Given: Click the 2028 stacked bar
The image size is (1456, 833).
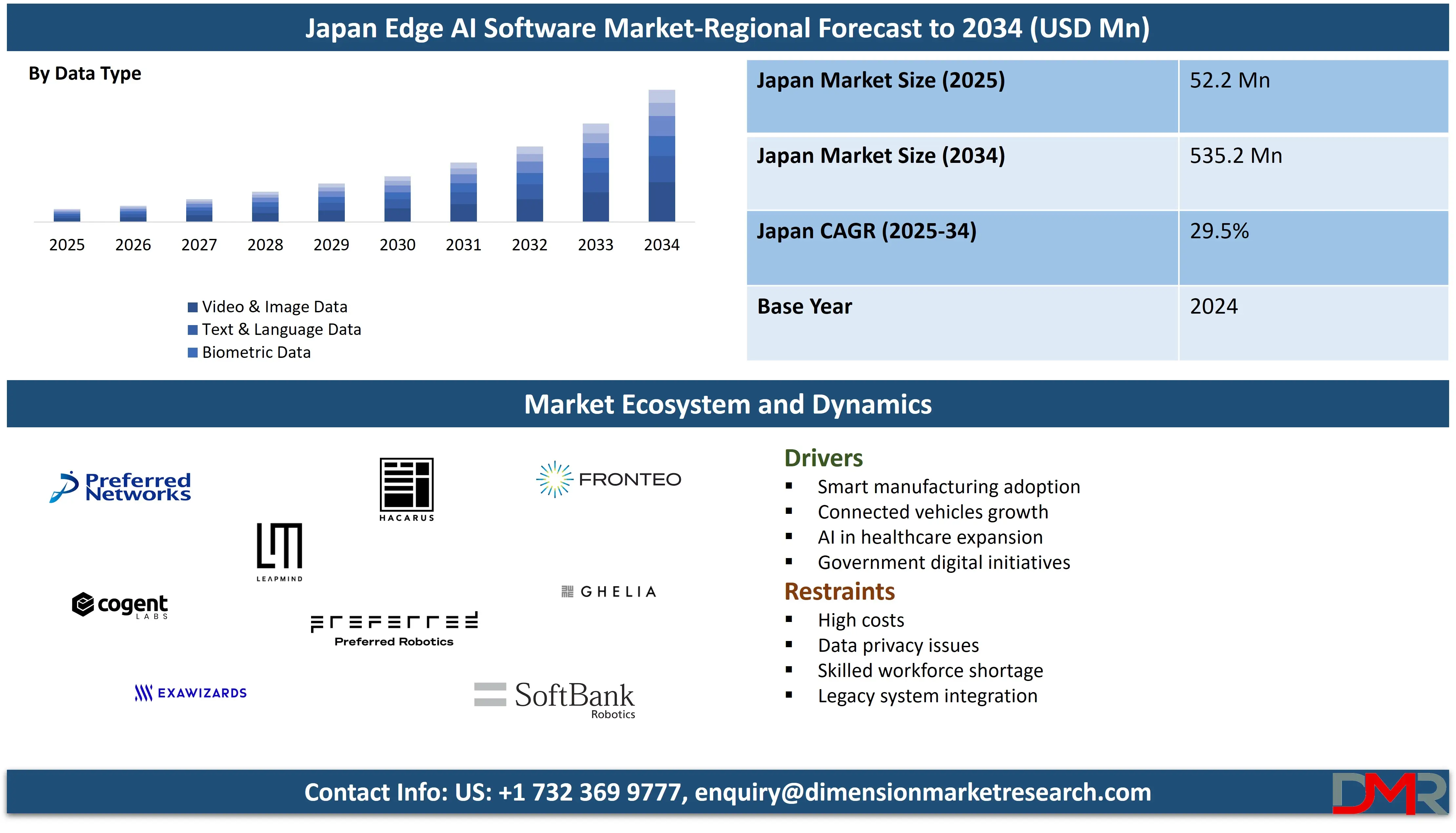Looking at the screenshot, I should [x=266, y=206].
